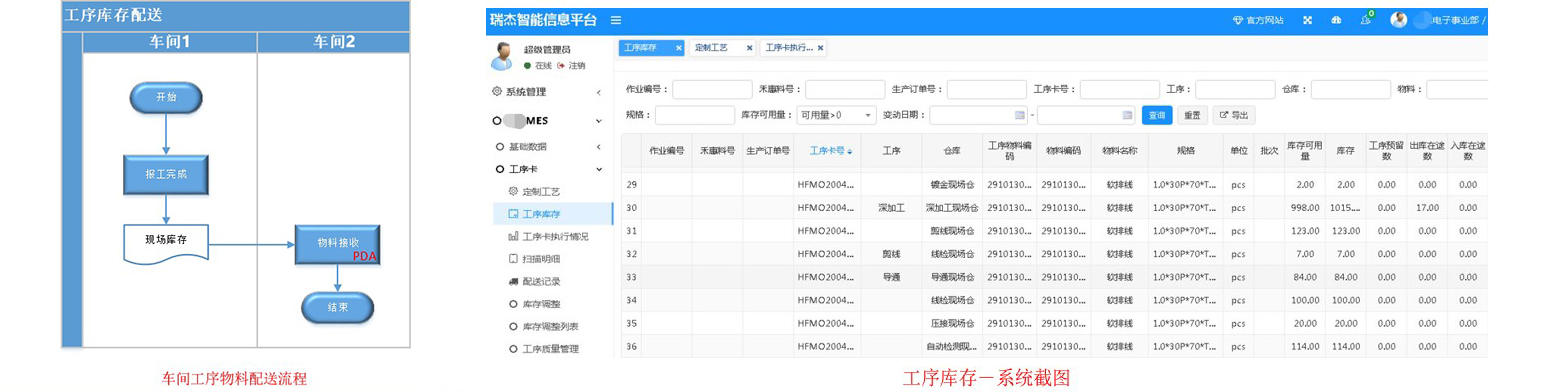1548x392 pixels.
Task: Click the 现场库存 flowchart document shape
Action: 166,244
